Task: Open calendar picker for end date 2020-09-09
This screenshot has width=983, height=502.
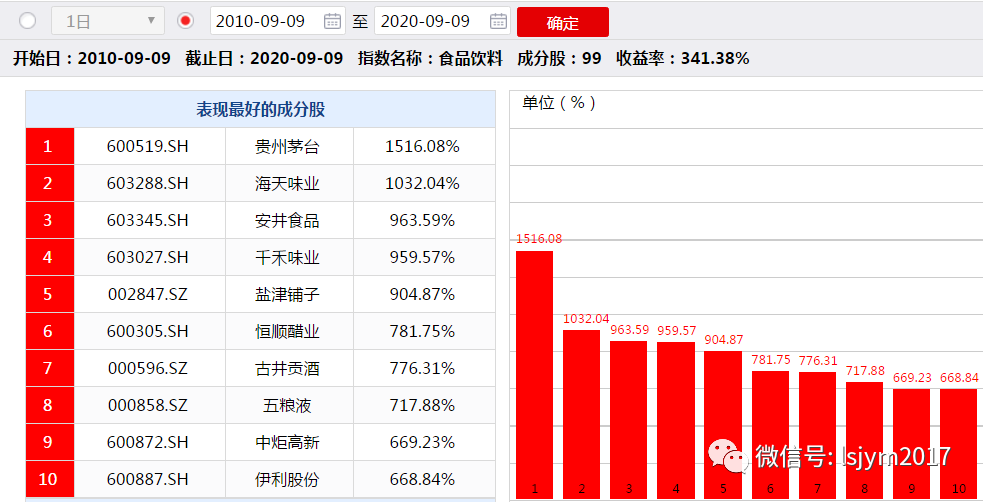Action: 498,21
